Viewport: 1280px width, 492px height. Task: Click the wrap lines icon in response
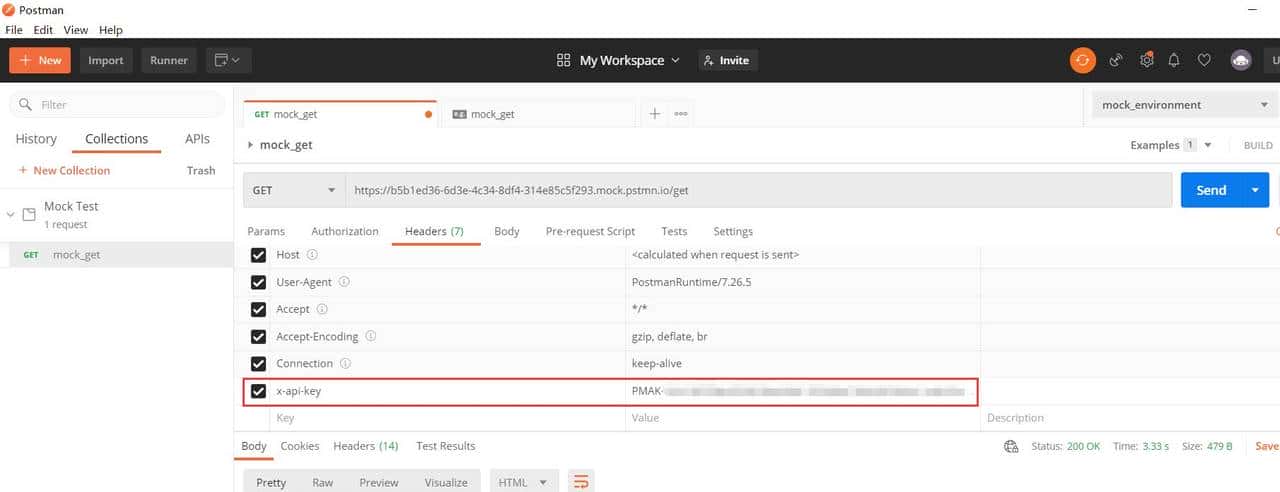tap(581, 482)
